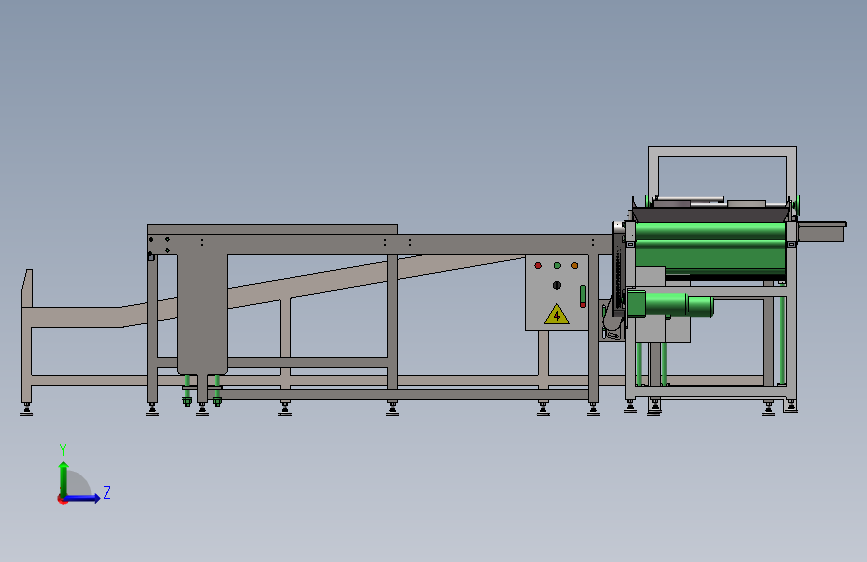Screen dimensions: 867x562
Task: Pick the black selector knob on the control box
Action: point(557,285)
